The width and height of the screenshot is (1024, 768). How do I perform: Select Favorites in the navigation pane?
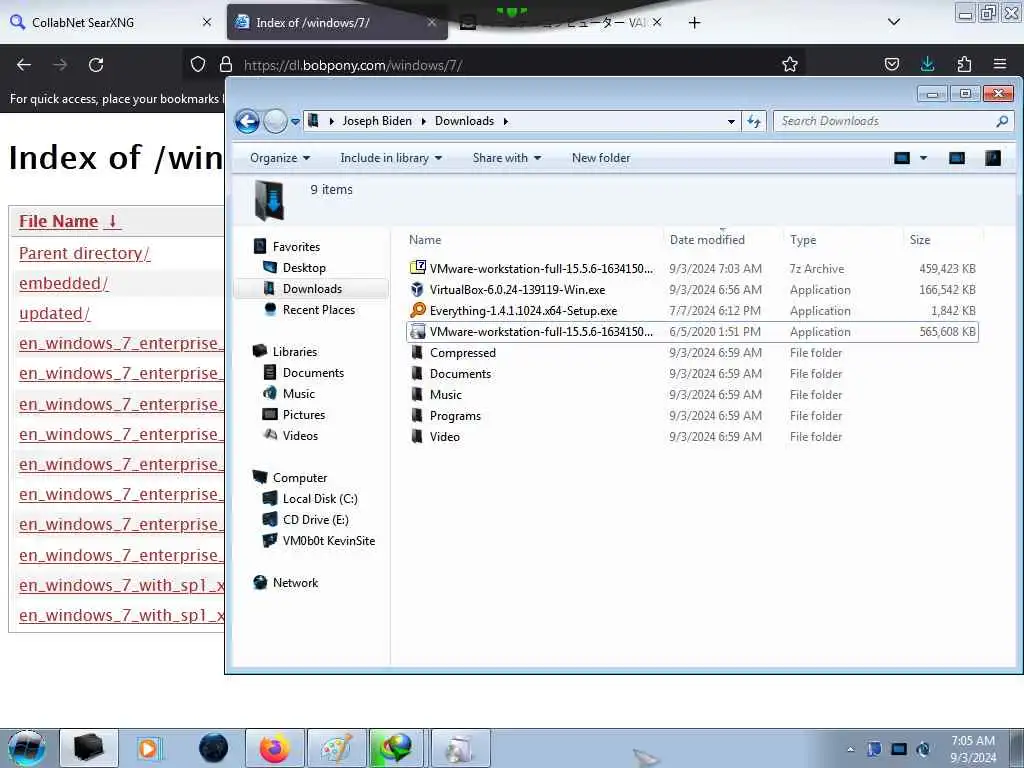[296, 247]
